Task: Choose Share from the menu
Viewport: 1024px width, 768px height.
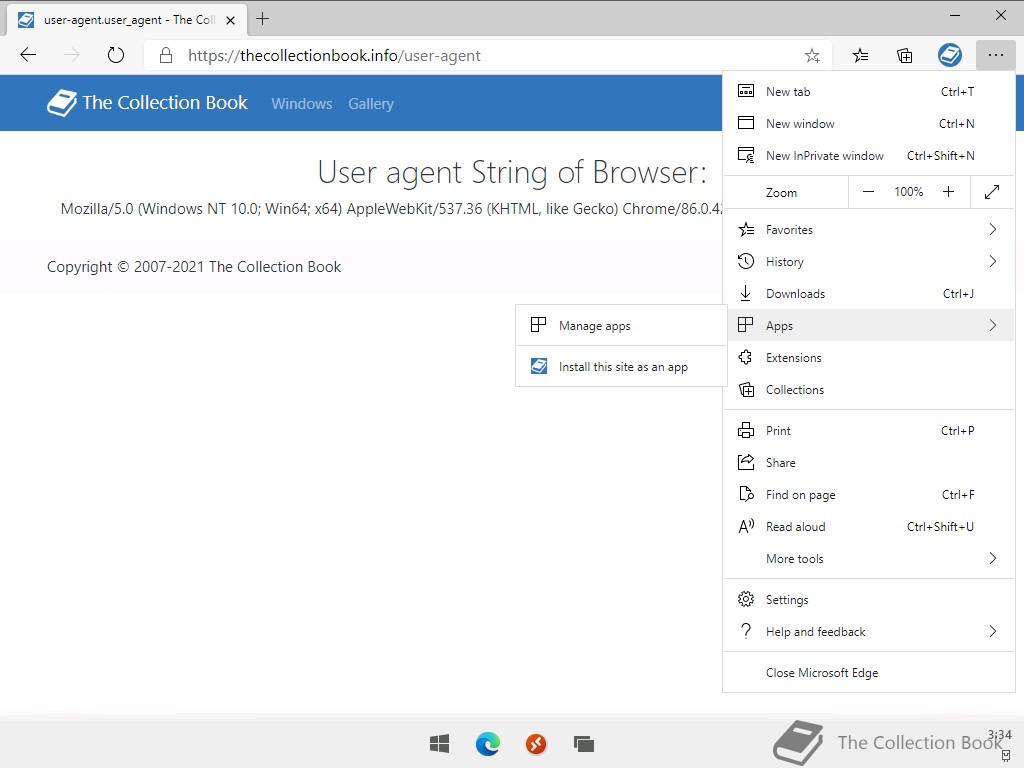Action: coord(869,462)
